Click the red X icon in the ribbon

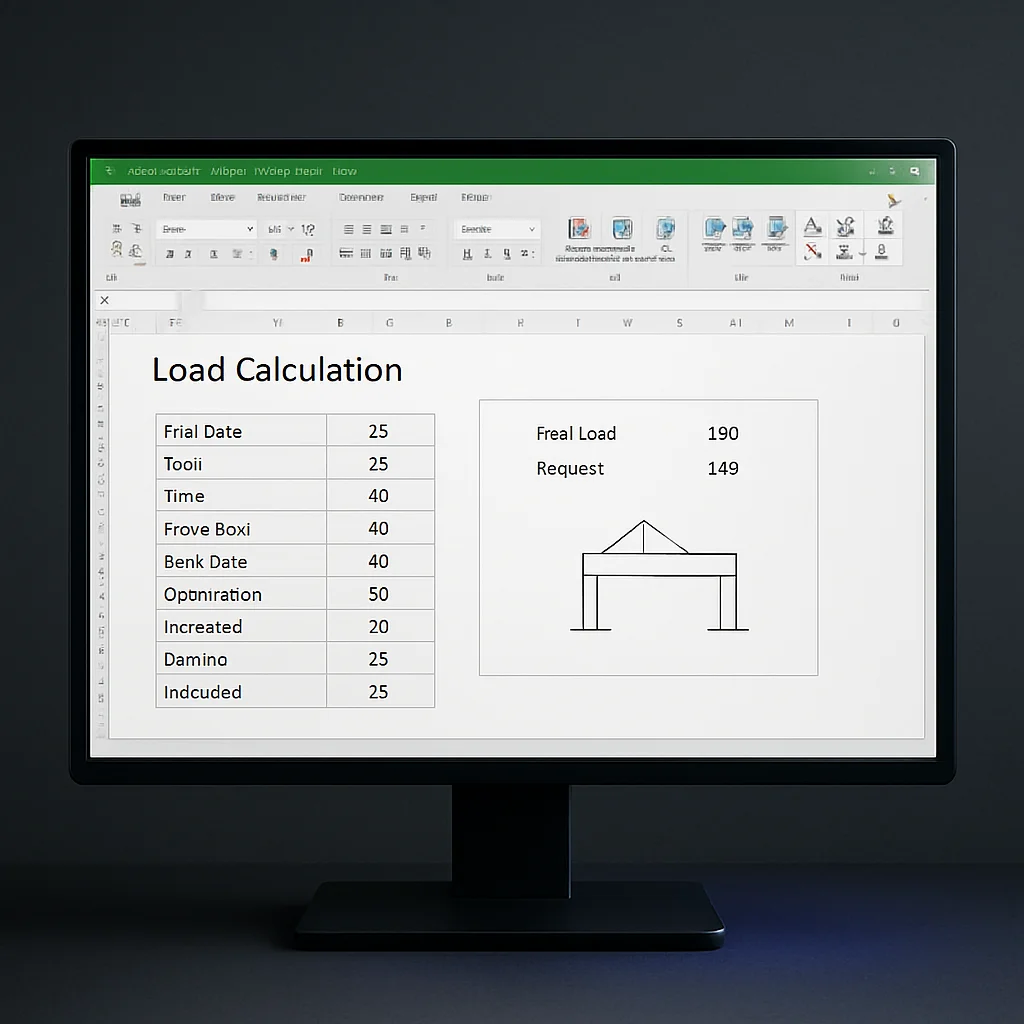(x=812, y=251)
